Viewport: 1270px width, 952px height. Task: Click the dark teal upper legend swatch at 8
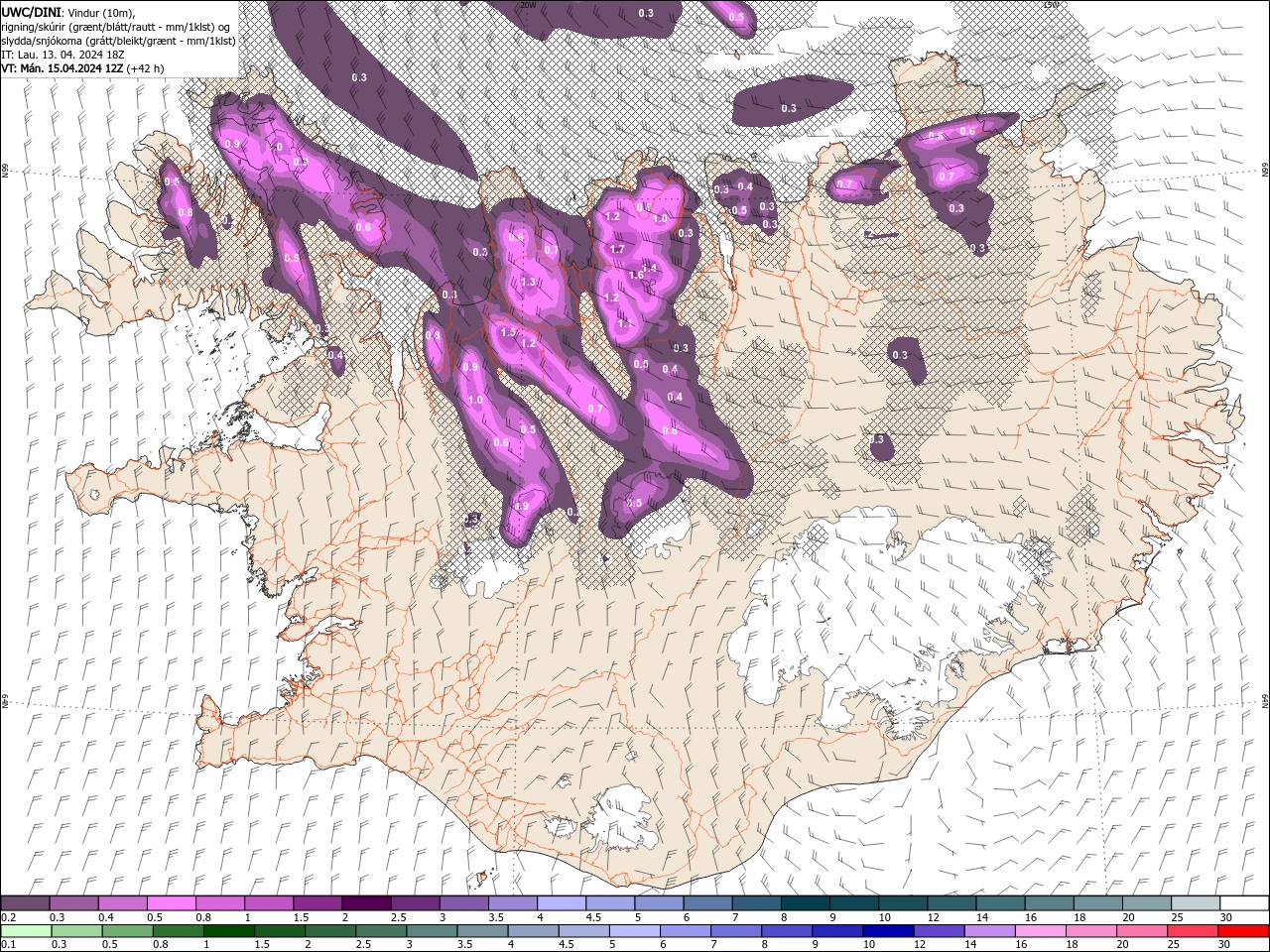(805, 902)
